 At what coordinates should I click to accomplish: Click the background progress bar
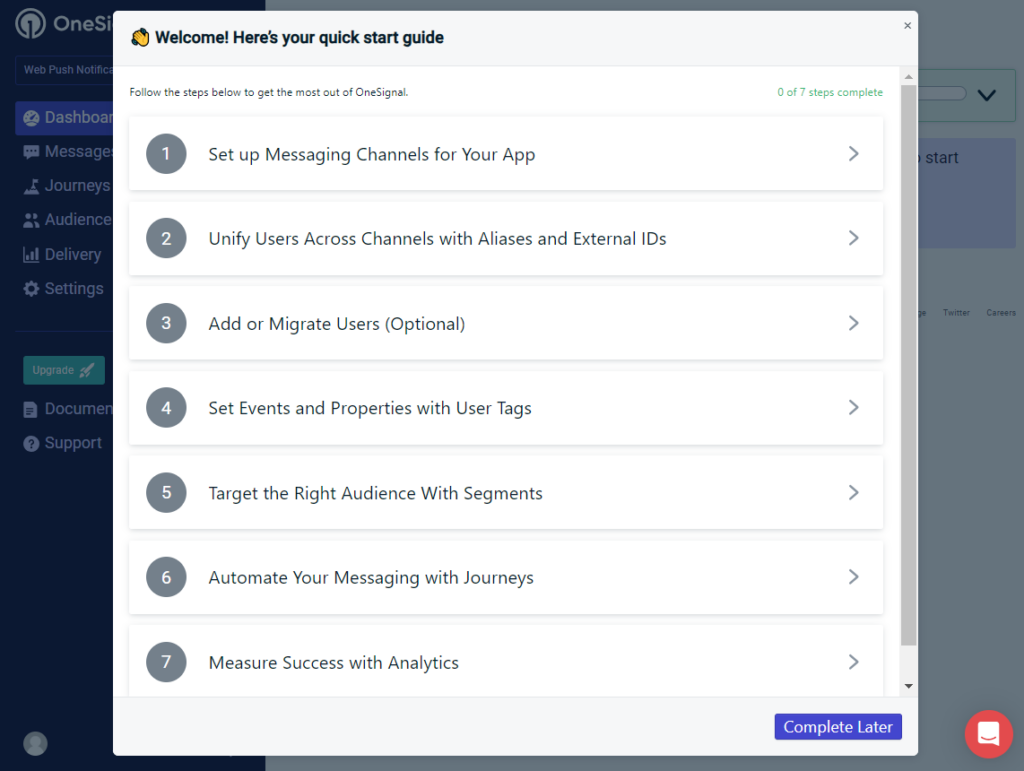point(942,93)
